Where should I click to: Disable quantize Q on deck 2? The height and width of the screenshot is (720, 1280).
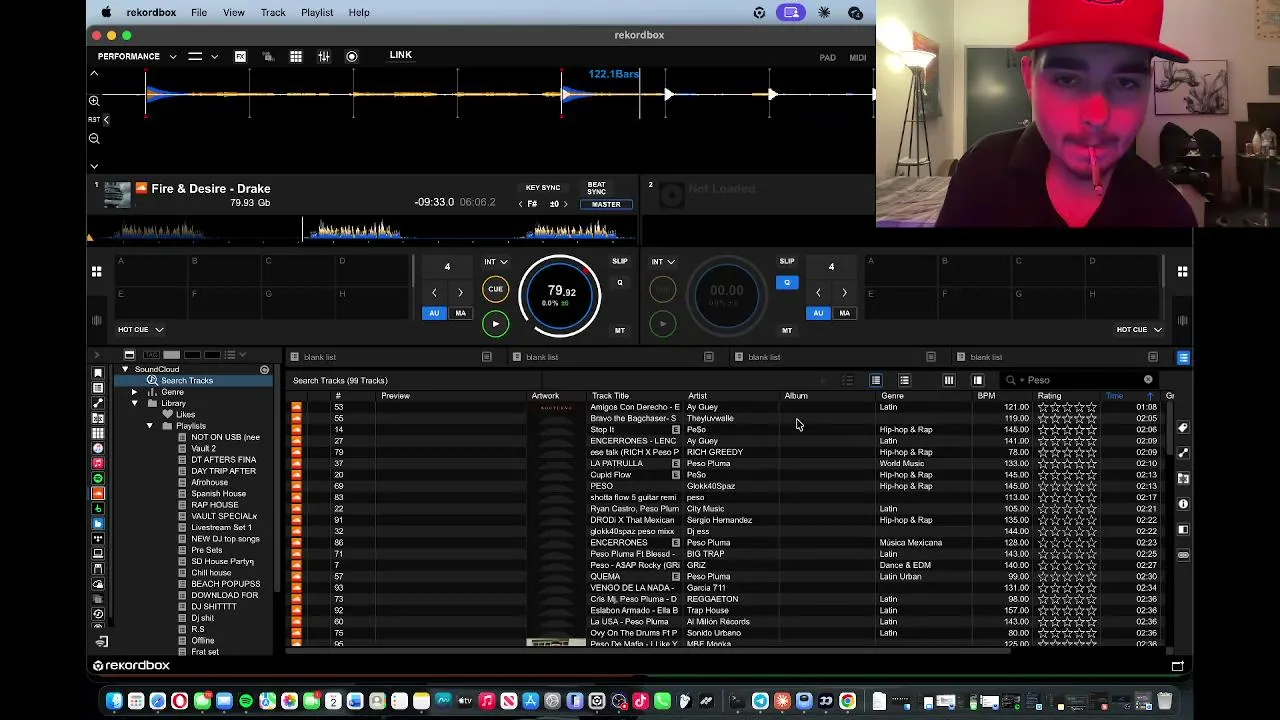[x=787, y=283]
